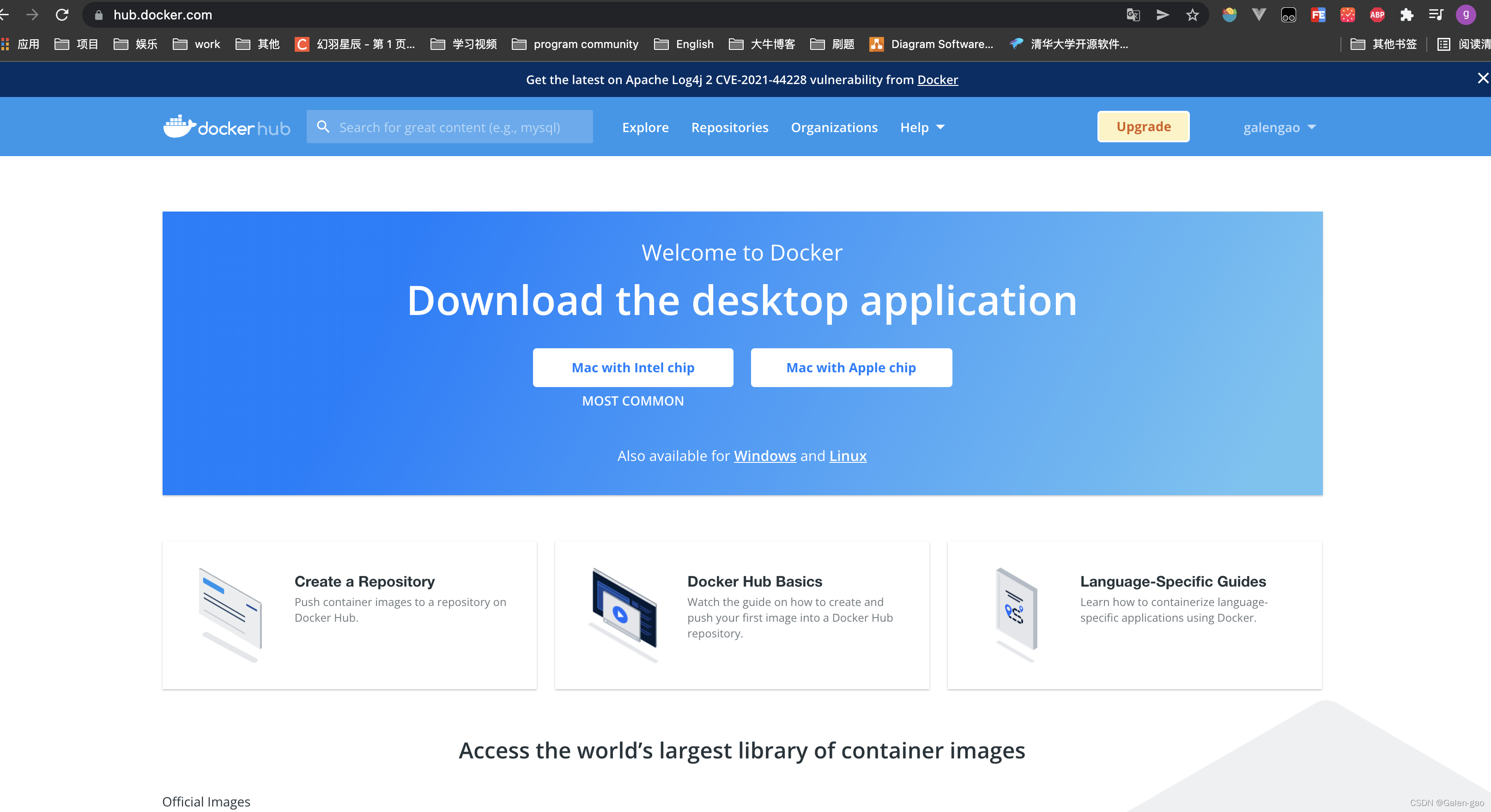Click the Linux download link
This screenshot has width=1491, height=812.
pos(848,456)
